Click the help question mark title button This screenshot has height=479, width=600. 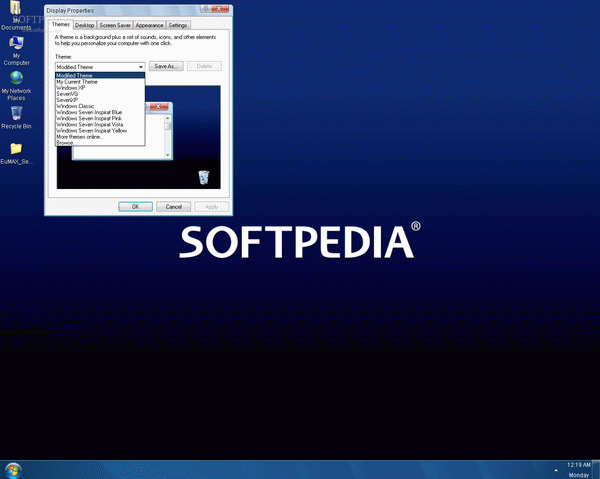click(205, 8)
